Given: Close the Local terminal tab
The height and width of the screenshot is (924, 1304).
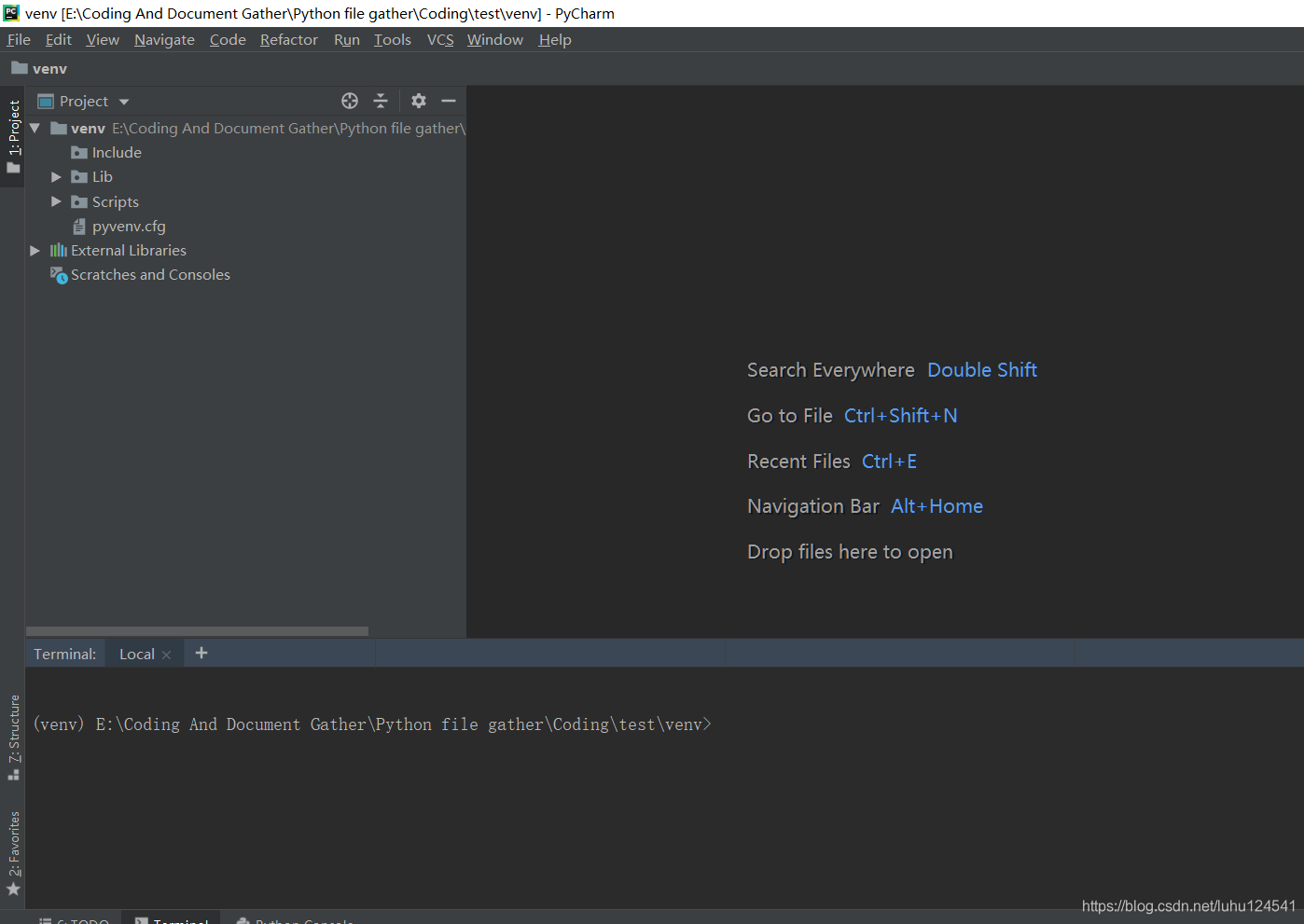Looking at the screenshot, I should tap(166, 655).
